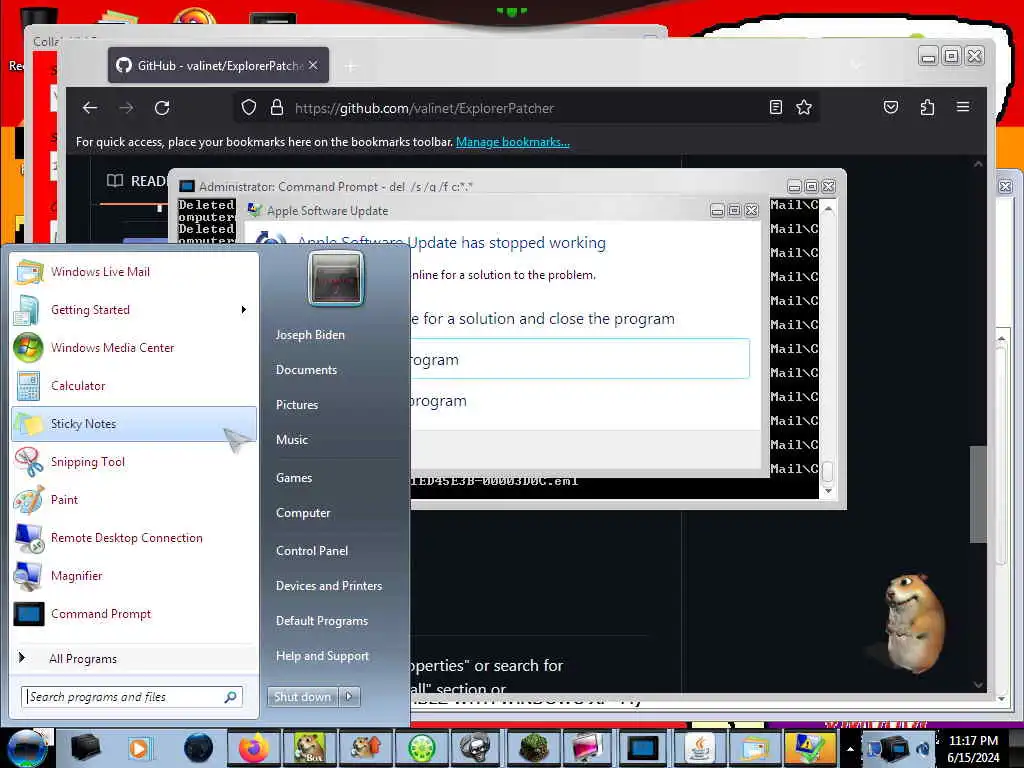1024x768 pixels.
Task: Open Firefox application menu
Action: [x=963, y=107]
